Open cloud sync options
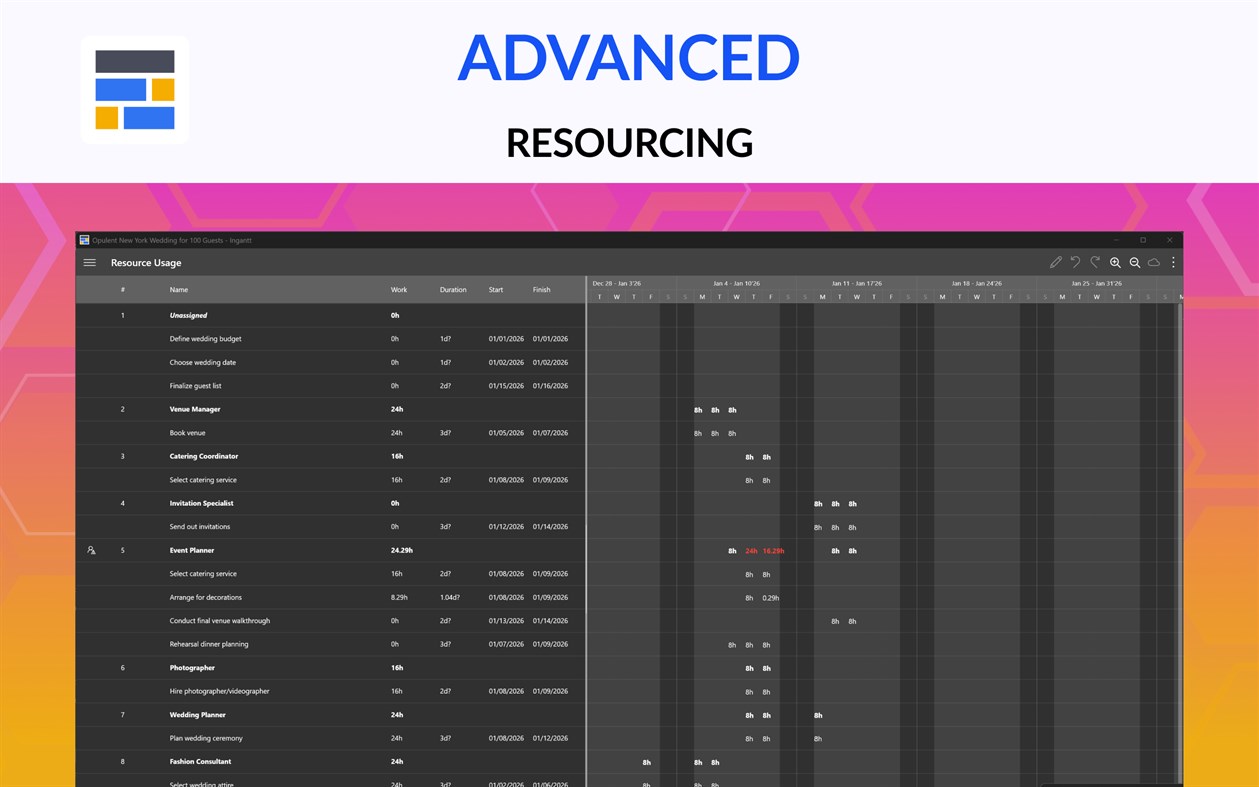 coord(1154,262)
